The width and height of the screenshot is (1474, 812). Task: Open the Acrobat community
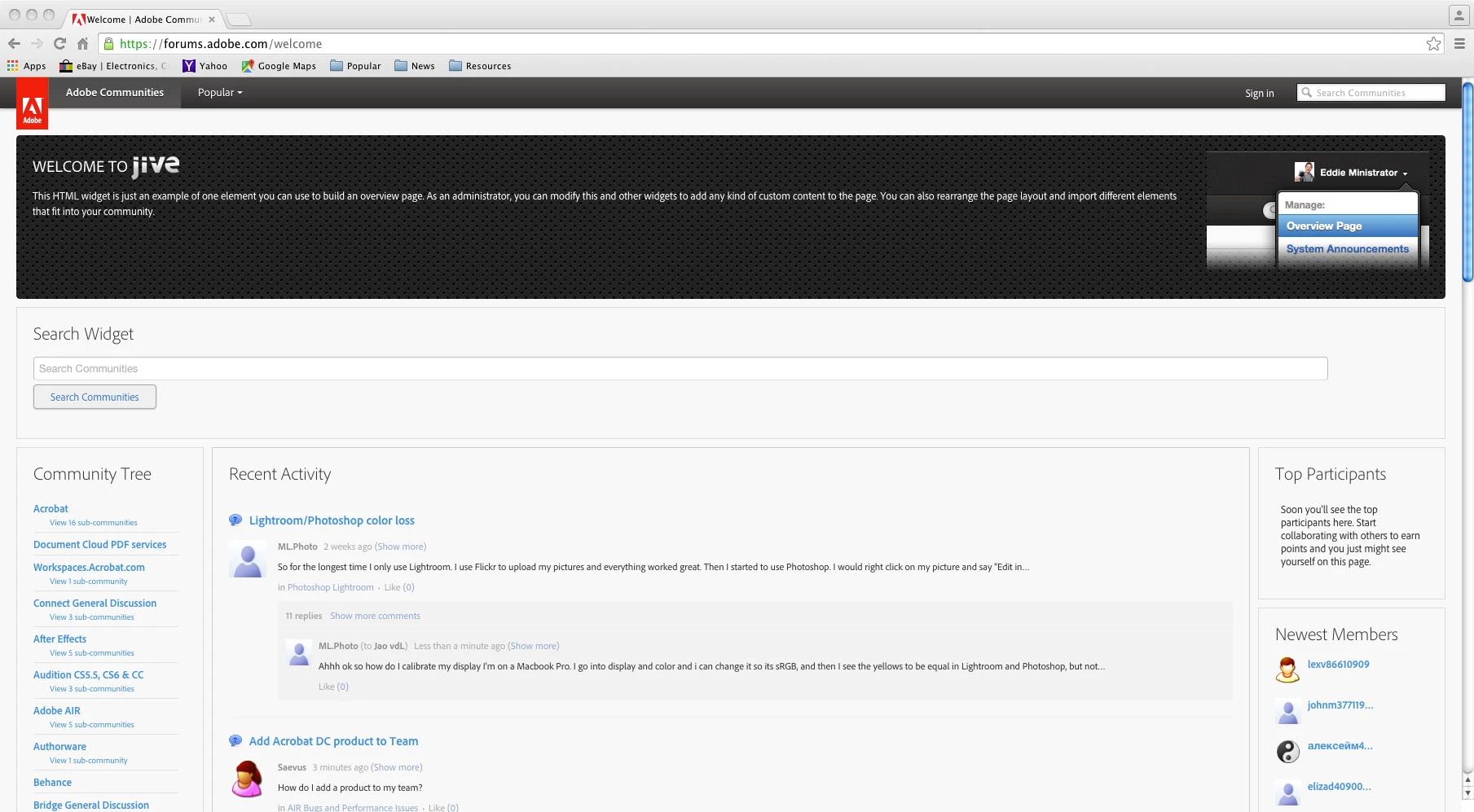[51, 508]
